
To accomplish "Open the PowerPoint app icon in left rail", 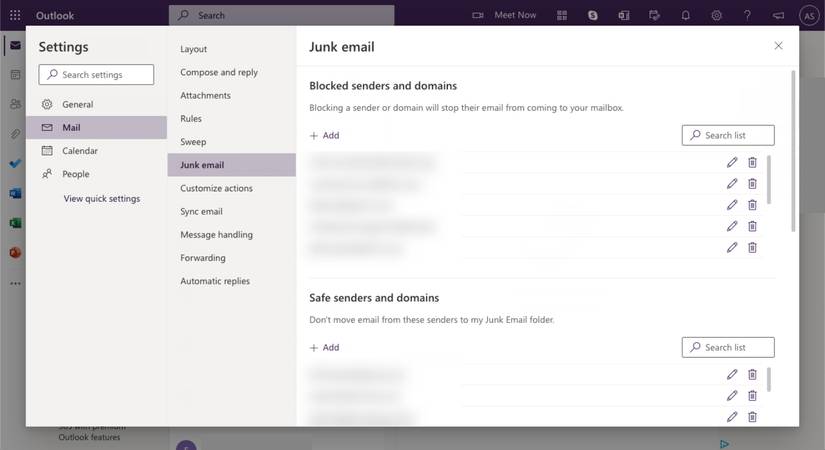I will (15, 253).
